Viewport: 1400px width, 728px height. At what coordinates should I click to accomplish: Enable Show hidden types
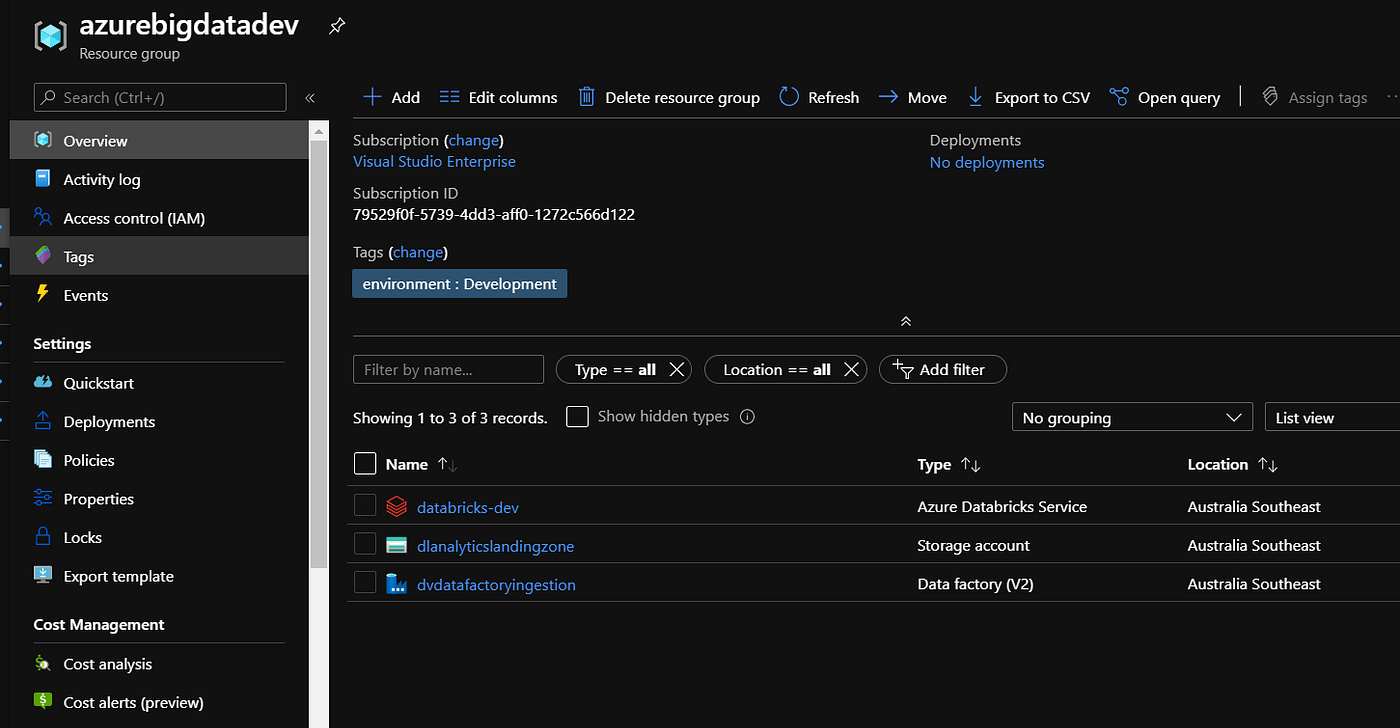point(577,416)
